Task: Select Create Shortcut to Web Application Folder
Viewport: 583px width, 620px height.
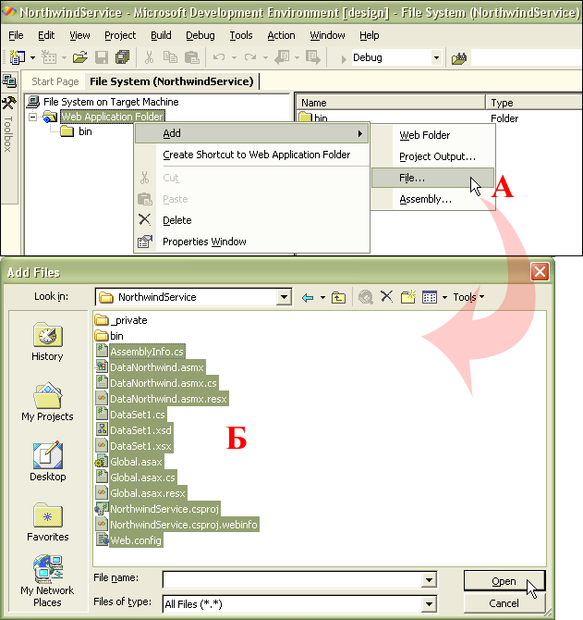Action: [x=252, y=155]
